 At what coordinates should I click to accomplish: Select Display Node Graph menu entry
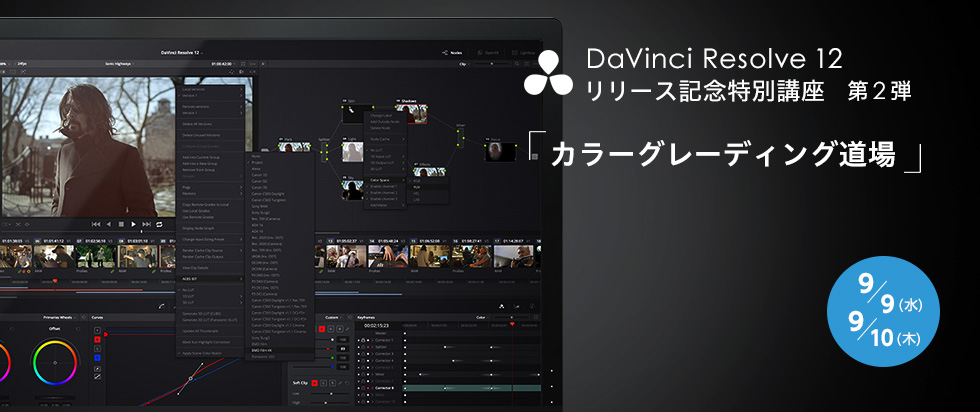click(x=200, y=227)
